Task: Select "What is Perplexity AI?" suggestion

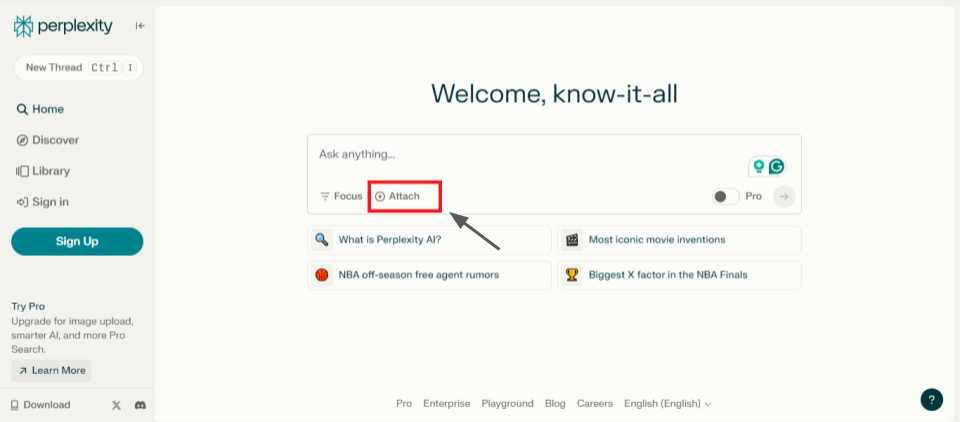Action: point(429,240)
